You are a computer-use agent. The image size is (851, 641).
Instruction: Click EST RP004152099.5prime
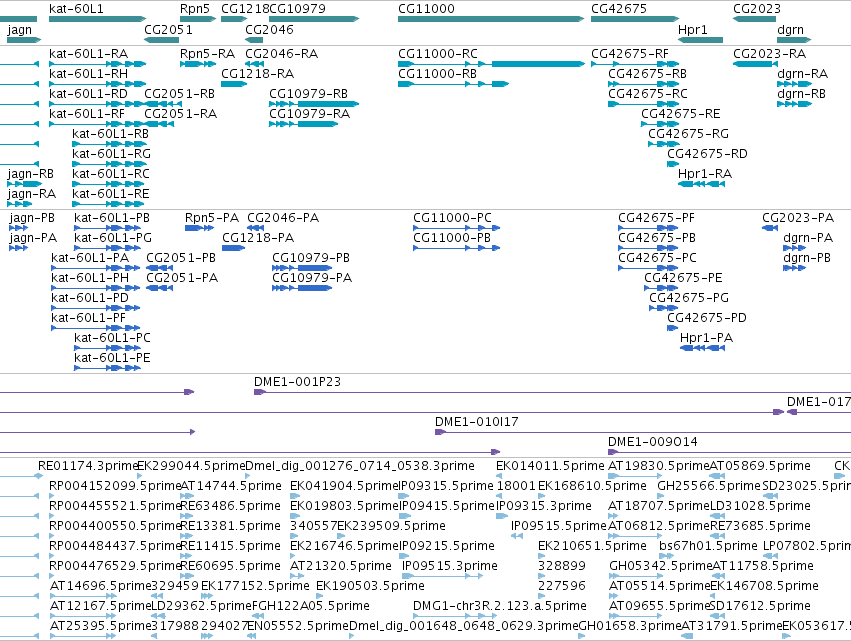(x=115, y=486)
